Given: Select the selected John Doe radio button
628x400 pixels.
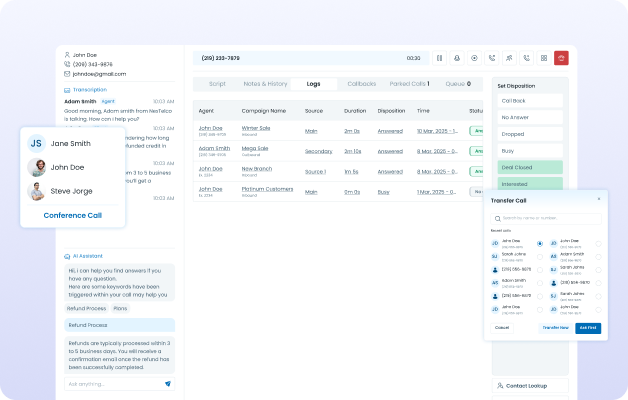Looking at the screenshot, I should pos(540,243).
